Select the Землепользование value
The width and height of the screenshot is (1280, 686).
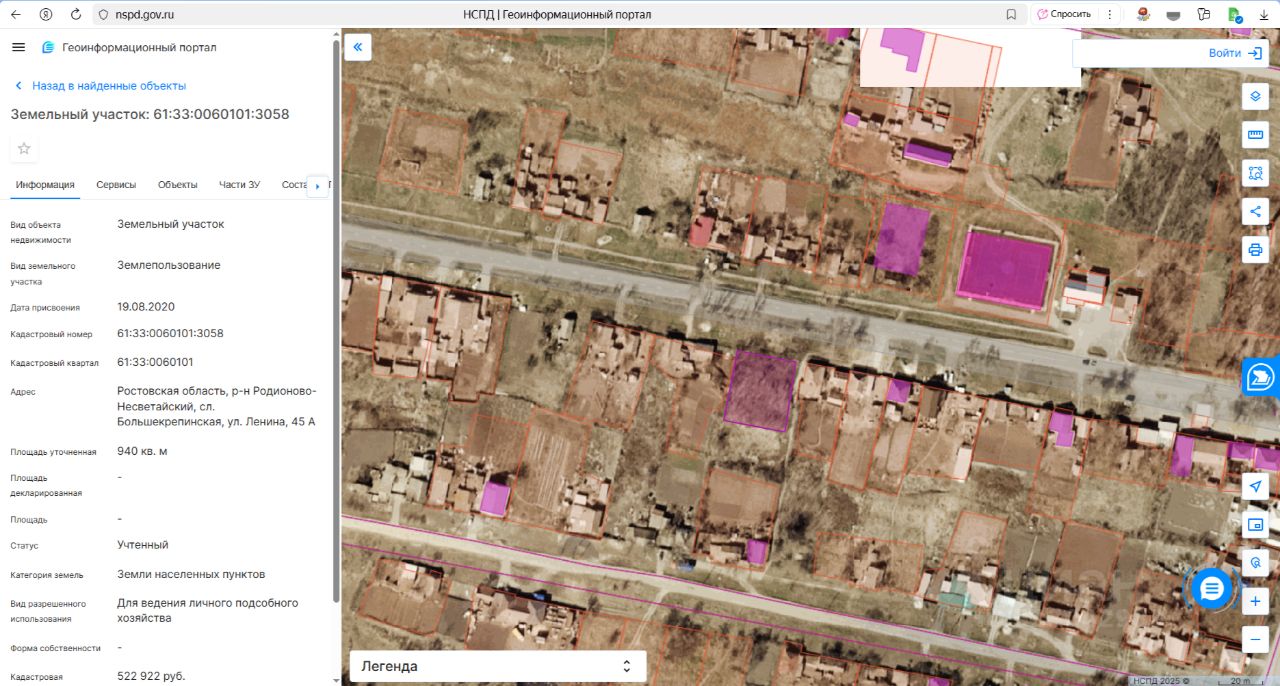(169, 265)
